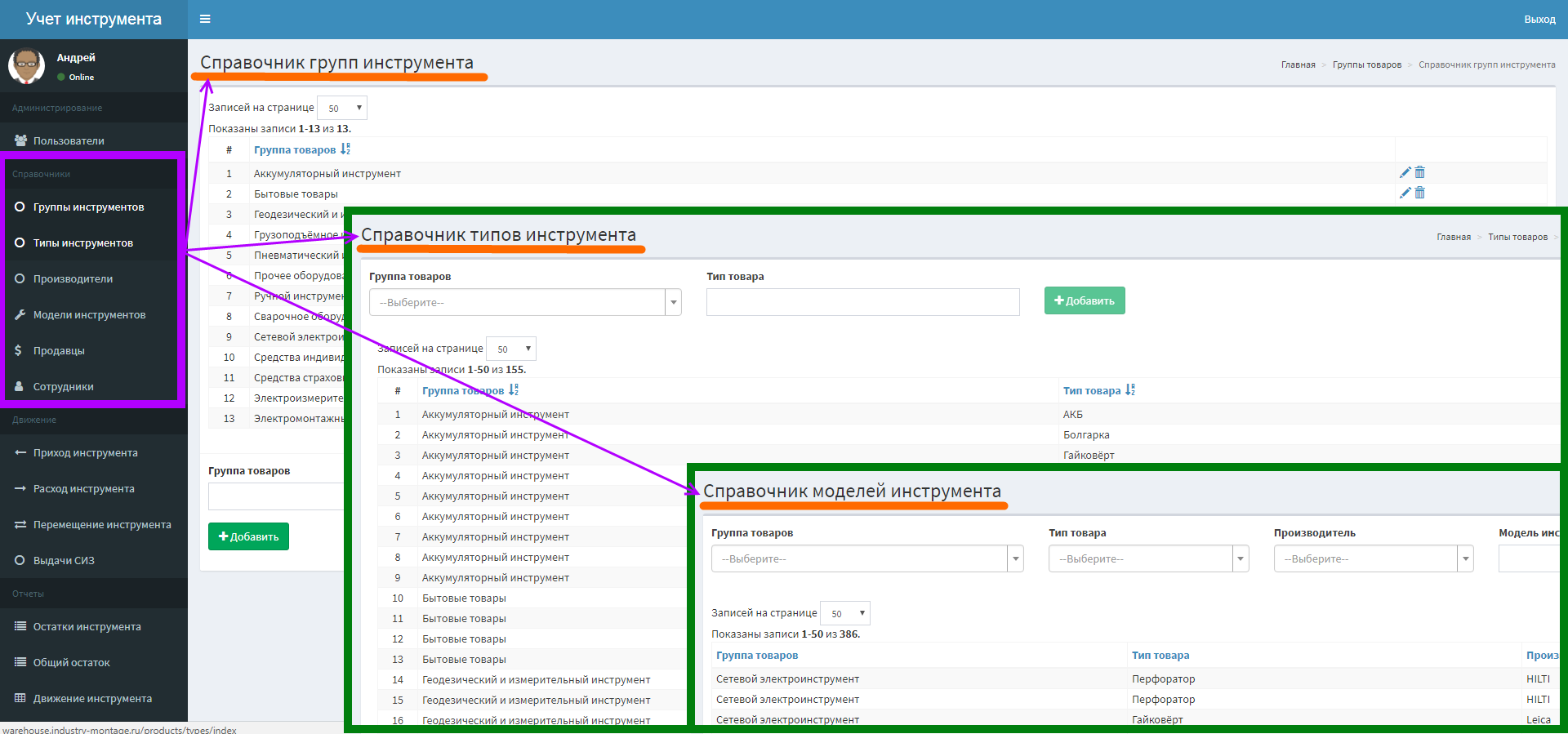The width and height of the screenshot is (1568, 734).
Task: Delete the Аккумуляторный инструмент row with trash icon
Action: click(x=1419, y=172)
